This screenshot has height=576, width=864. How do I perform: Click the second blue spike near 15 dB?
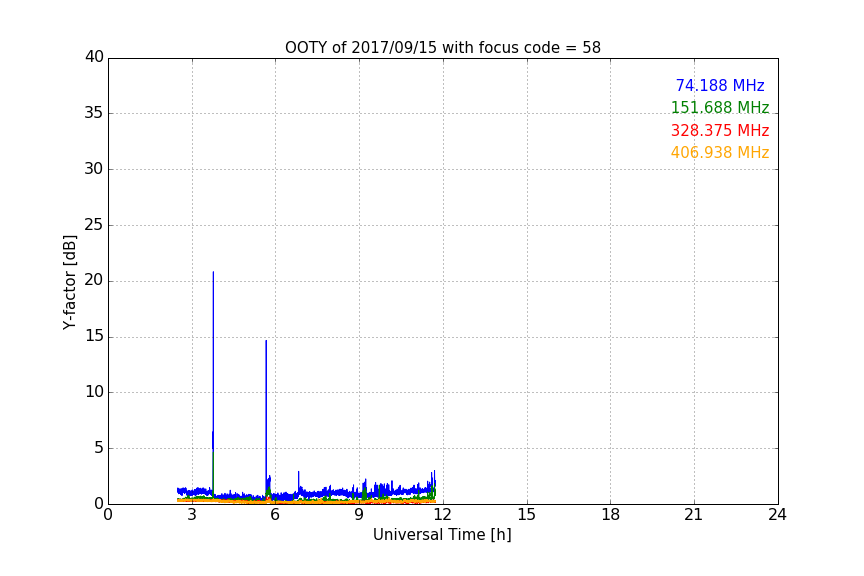coord(266,419)
